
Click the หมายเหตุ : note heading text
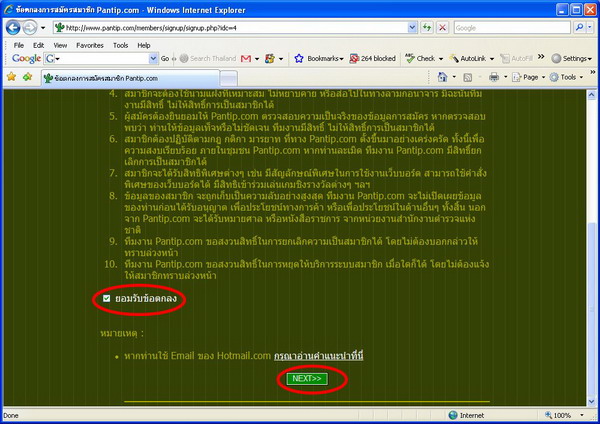pos(122,333)
